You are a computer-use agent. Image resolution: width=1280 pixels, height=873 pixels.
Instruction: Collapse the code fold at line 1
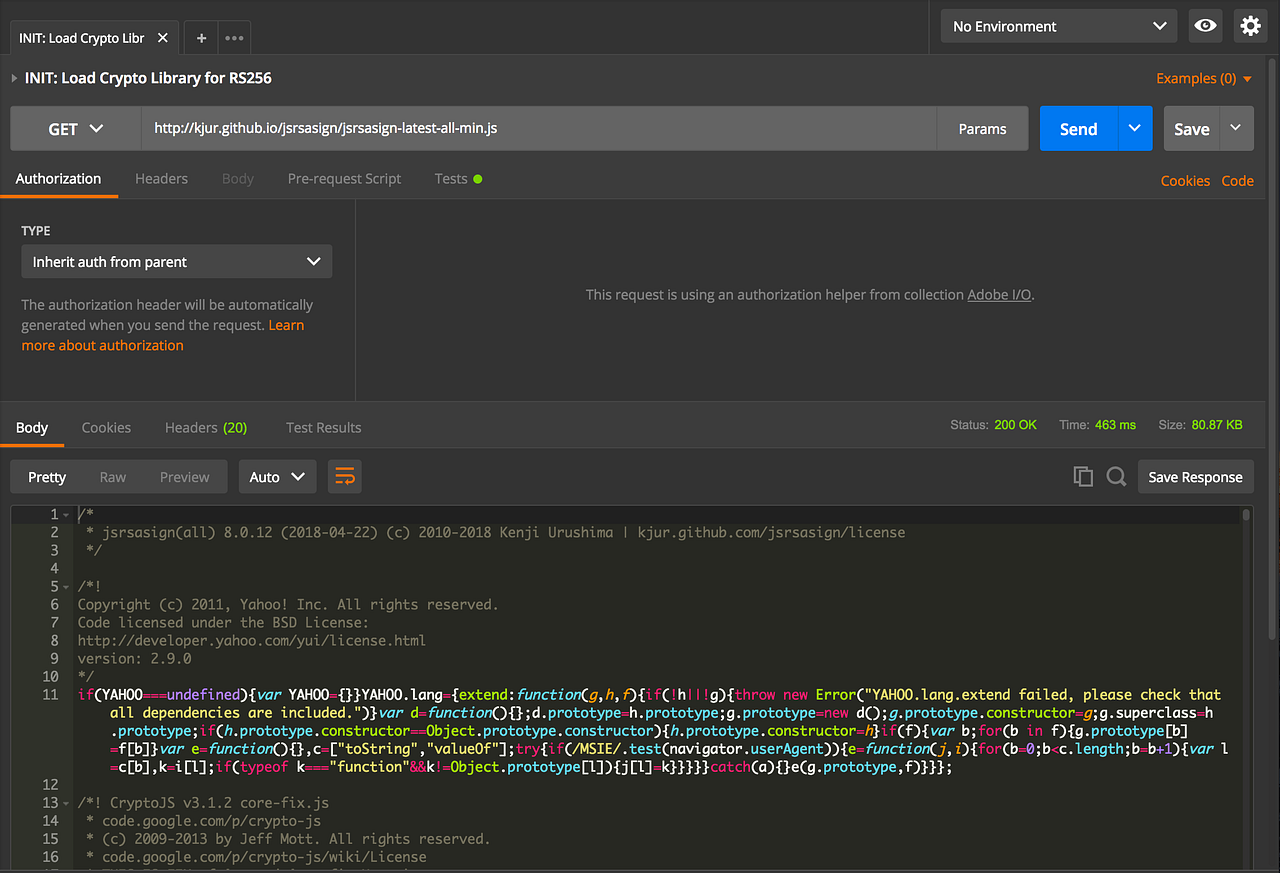(67, 513)
